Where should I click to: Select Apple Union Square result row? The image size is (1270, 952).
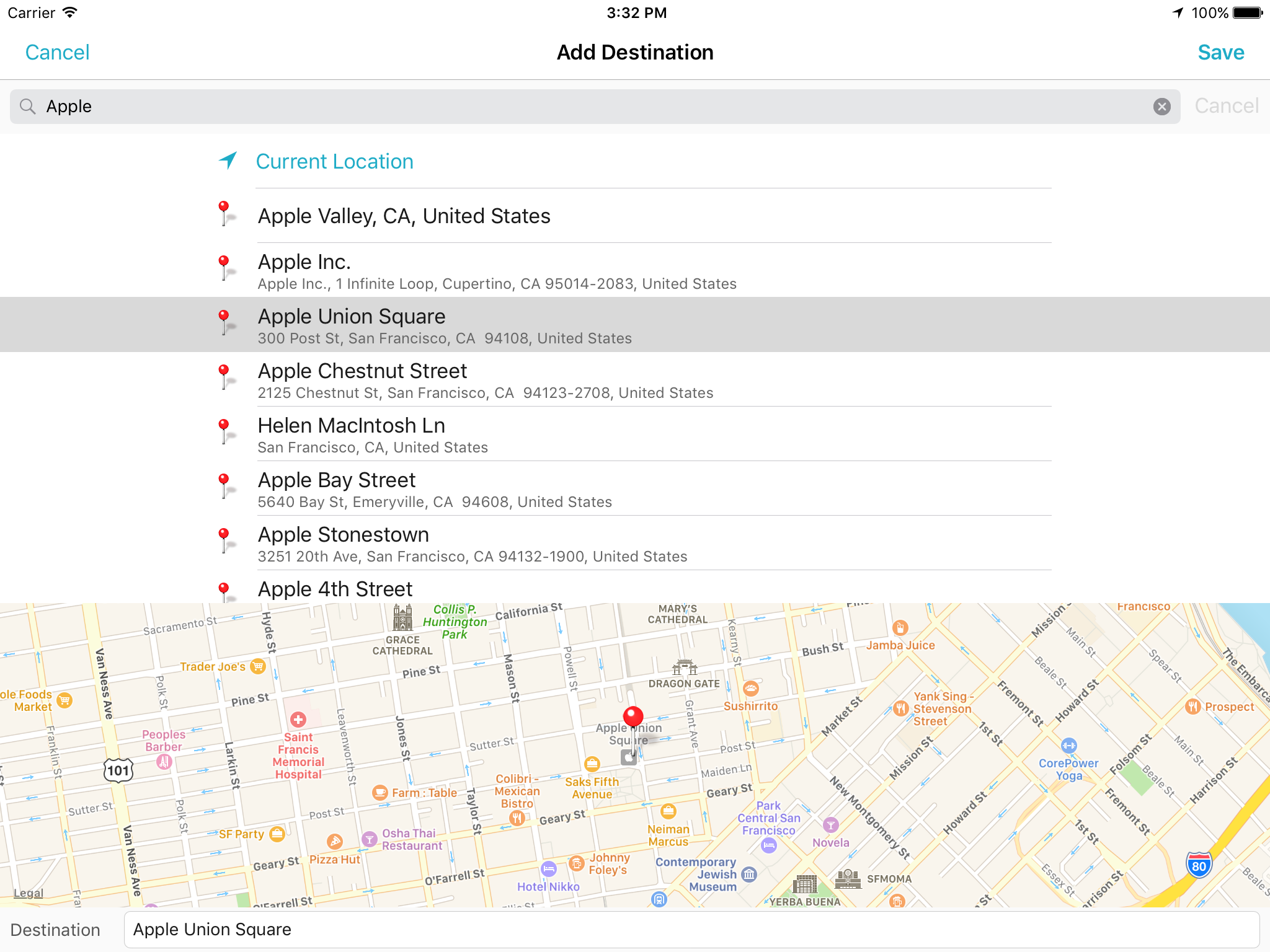pyautogui.click(x=635, y=325)
